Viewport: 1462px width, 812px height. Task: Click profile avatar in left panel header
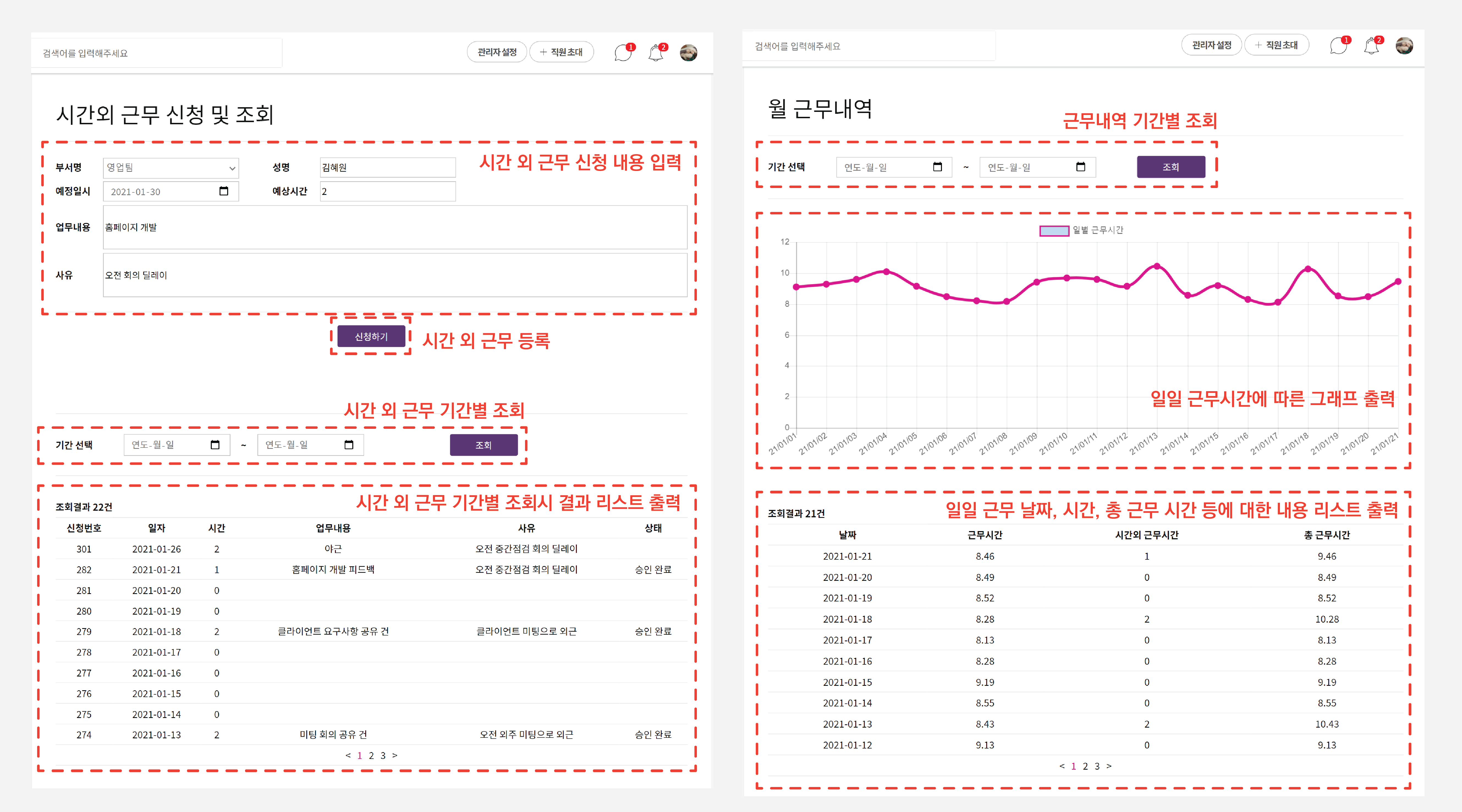tap(688, 53)
